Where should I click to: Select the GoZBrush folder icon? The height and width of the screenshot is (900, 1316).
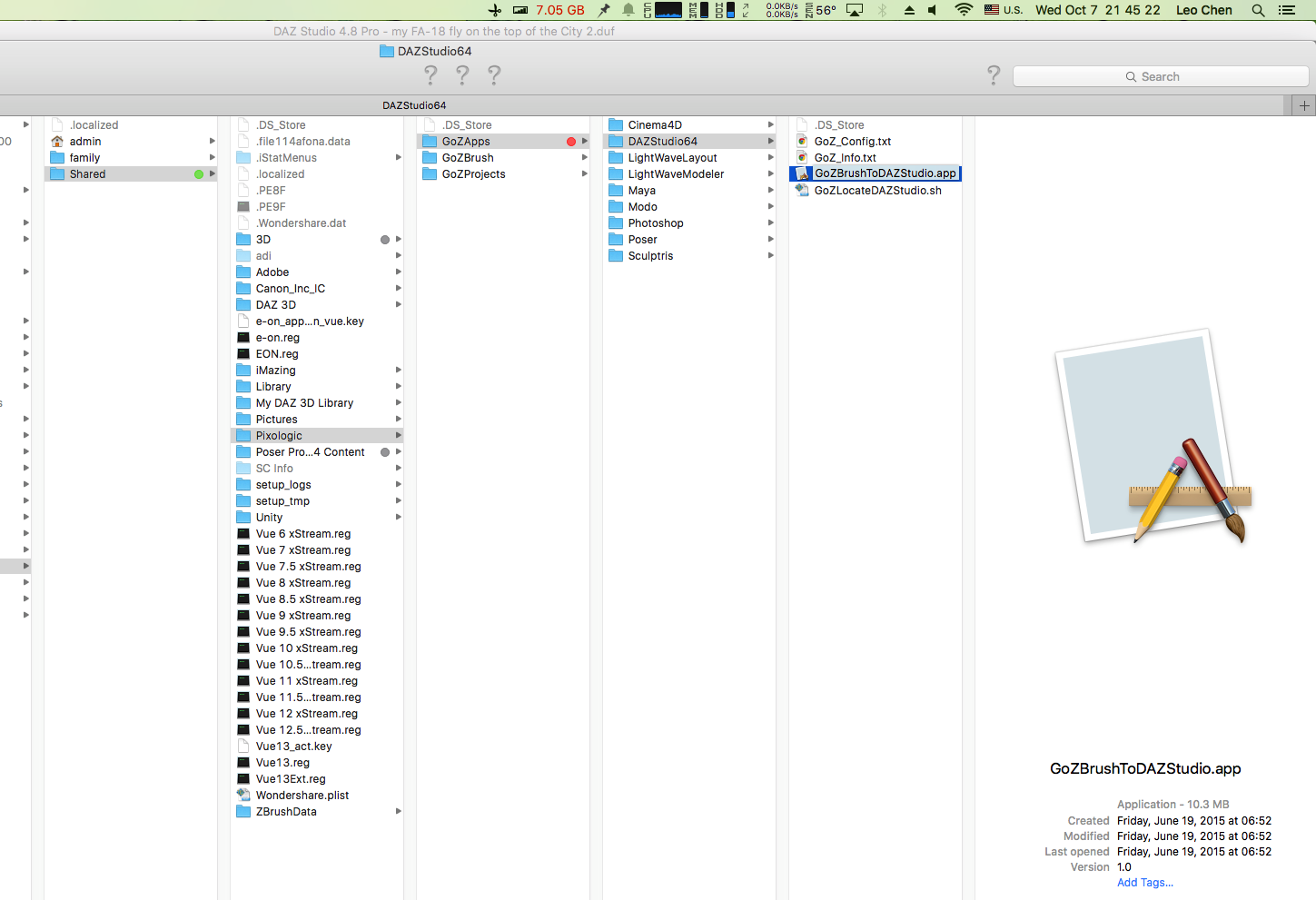pyautogui.click(x=430, y=157)
